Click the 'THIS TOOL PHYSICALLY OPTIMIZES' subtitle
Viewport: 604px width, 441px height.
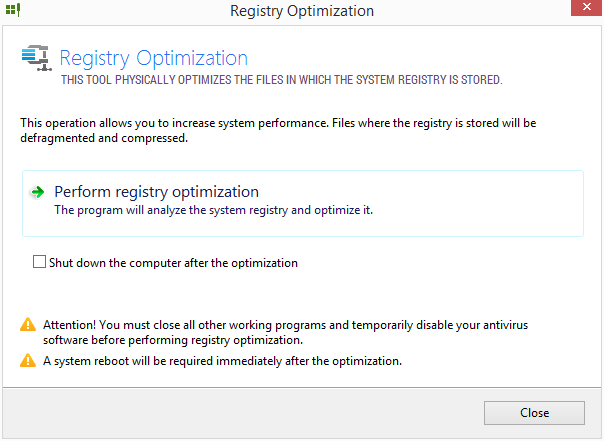coord(282,80)
